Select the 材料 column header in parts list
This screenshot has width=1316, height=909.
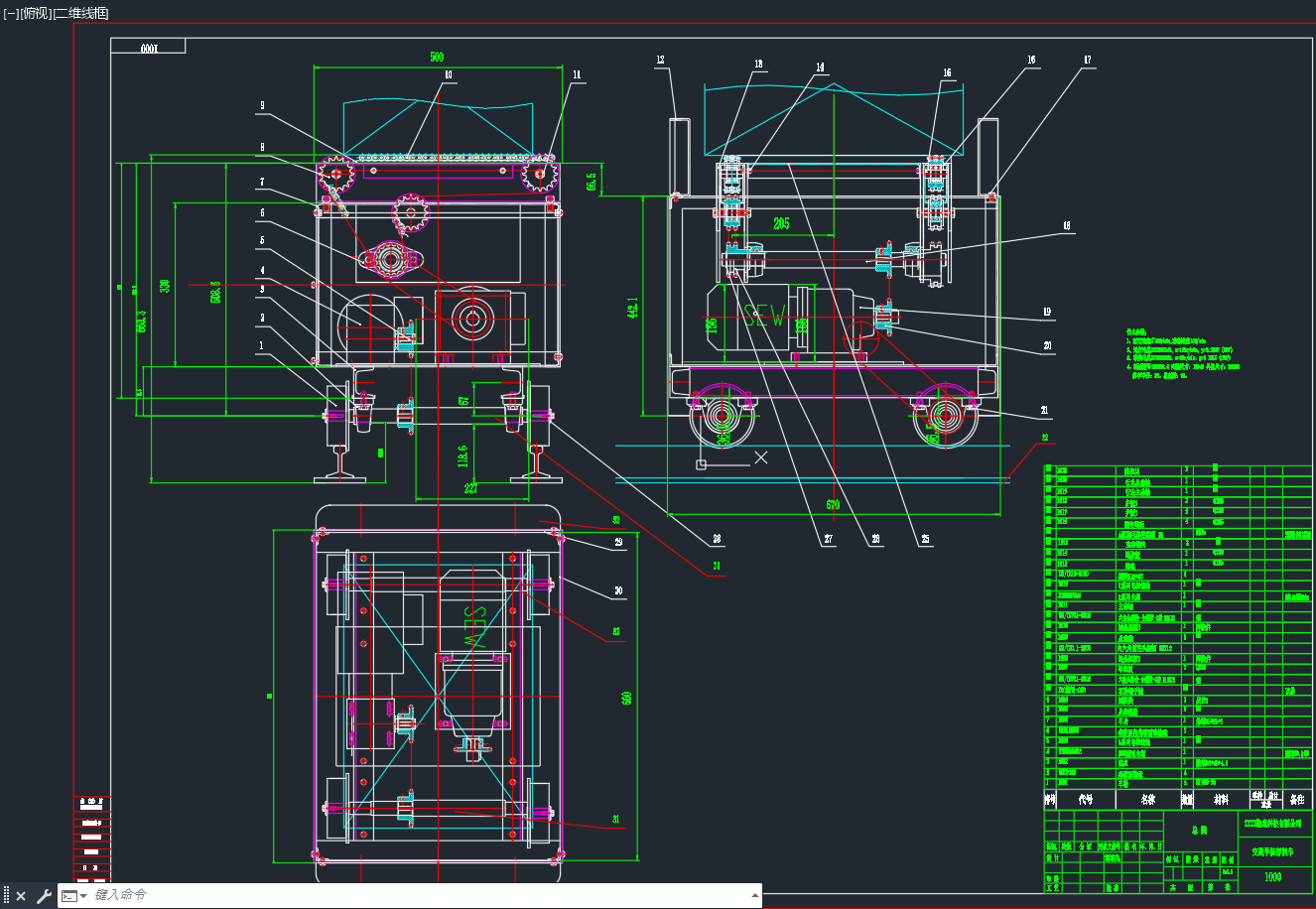tap(1221, 799)
